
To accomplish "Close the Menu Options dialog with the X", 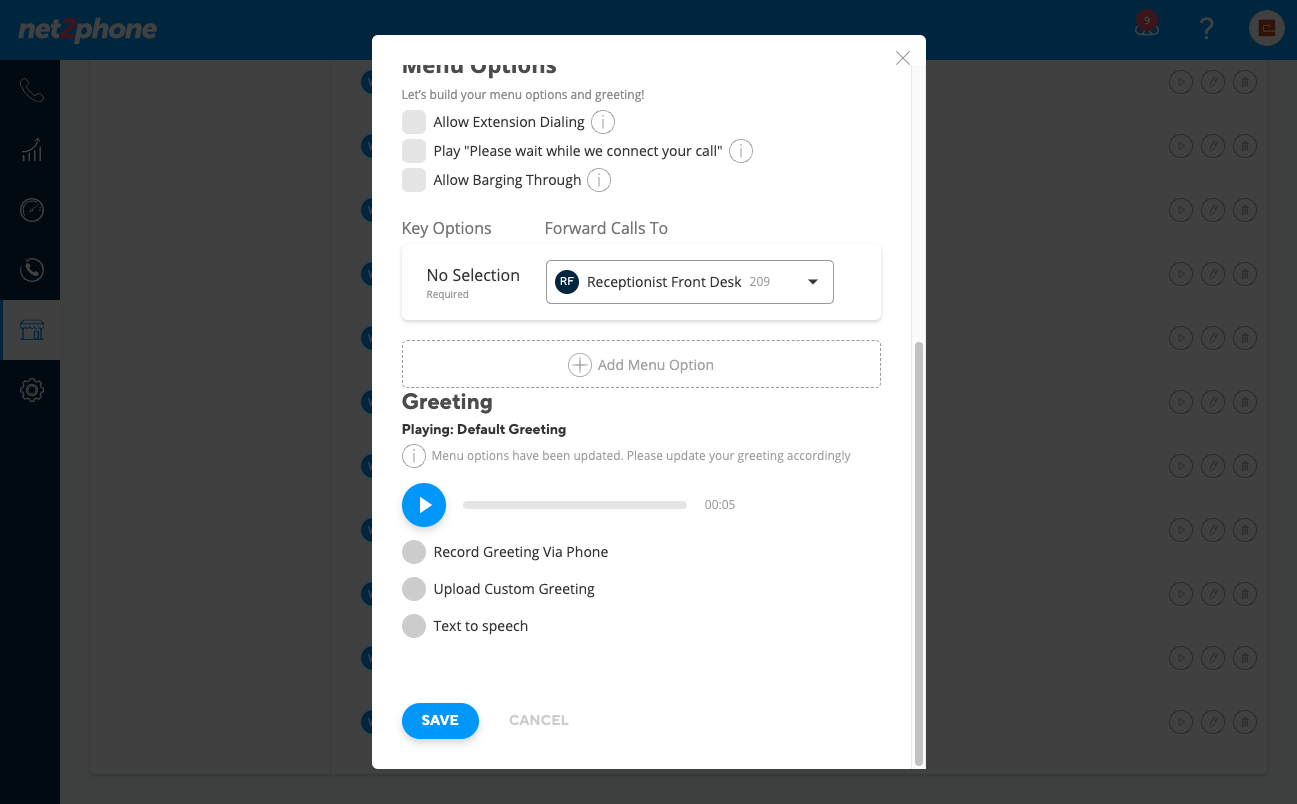I will pyautogui.click(x=903, y=58).
